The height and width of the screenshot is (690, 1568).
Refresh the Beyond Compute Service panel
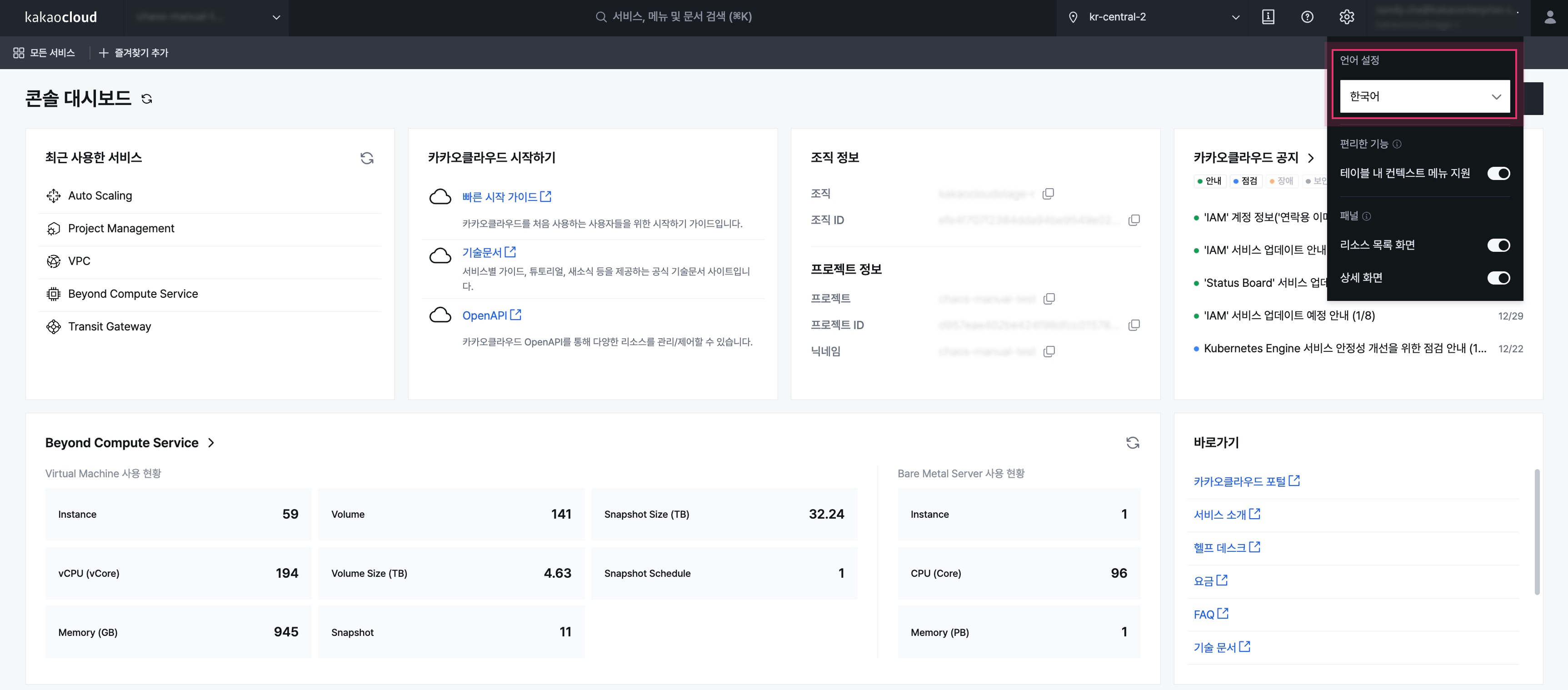click(x=1132, y=443)
